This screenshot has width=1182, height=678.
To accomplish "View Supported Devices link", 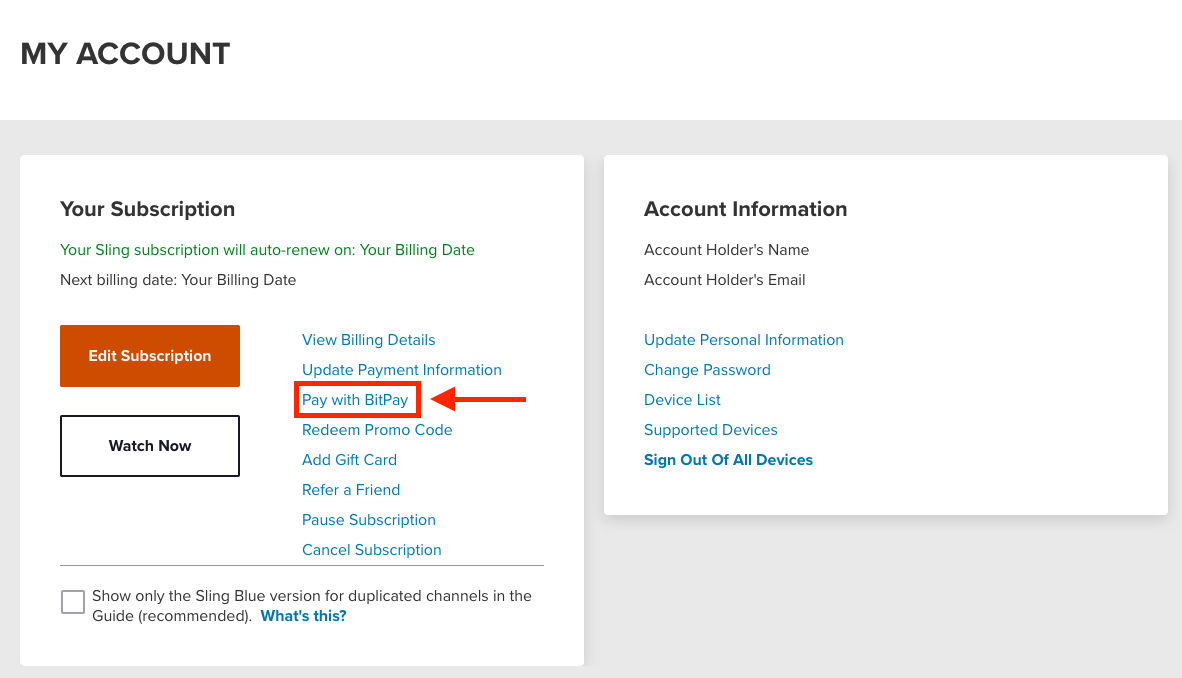I will (x=711, y=430).
